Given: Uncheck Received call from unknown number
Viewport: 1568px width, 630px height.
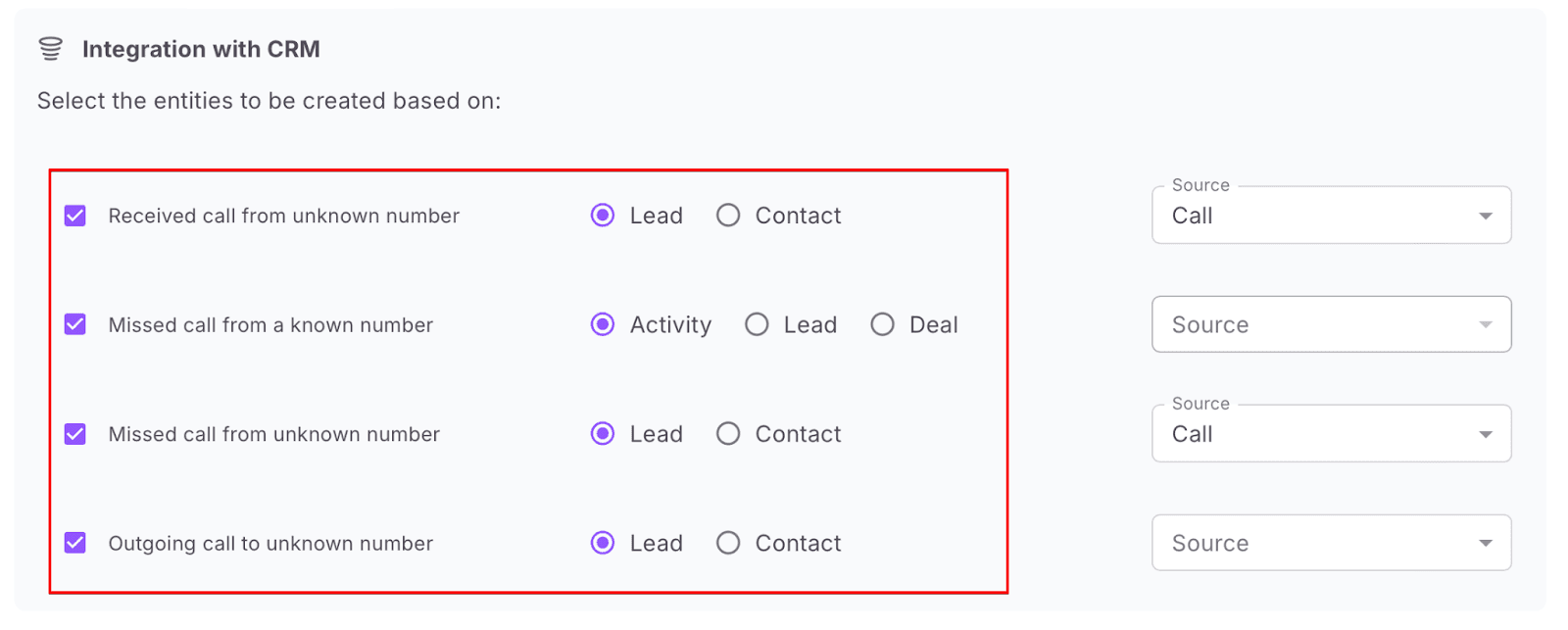Looking at the screenshot, I should click(x=75, y=216).
